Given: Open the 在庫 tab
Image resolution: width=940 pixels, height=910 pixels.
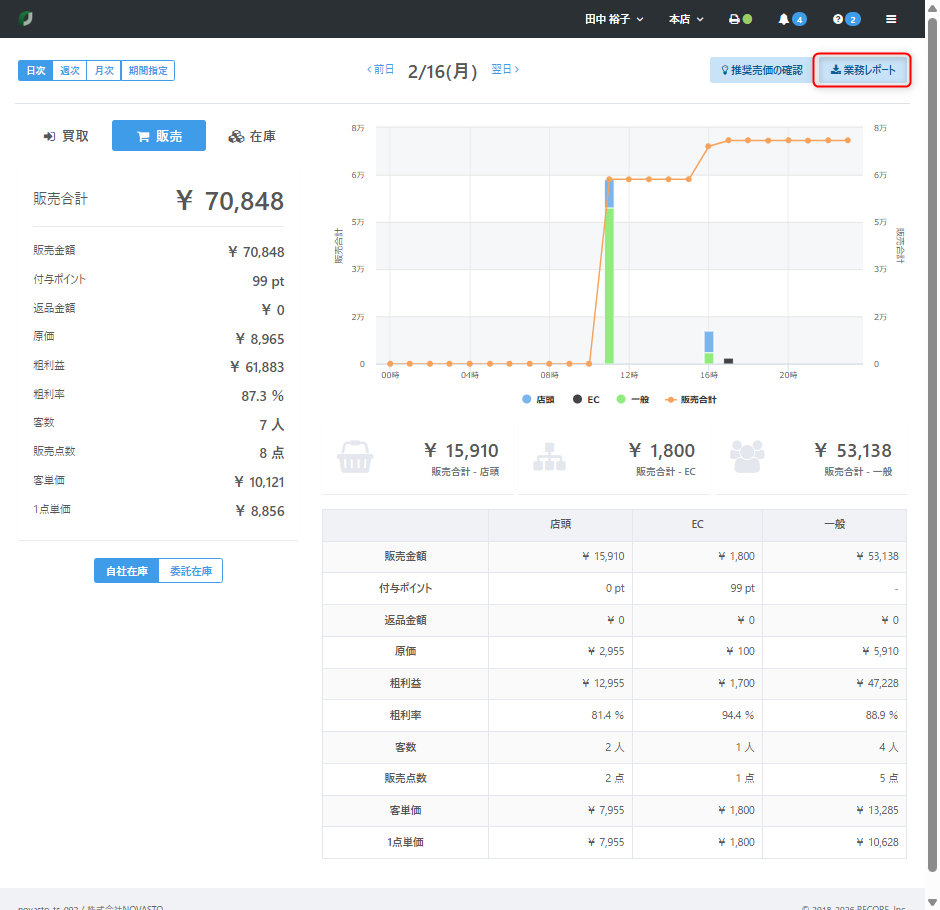Looking at the screenshot, I should (x=252, y=136).
